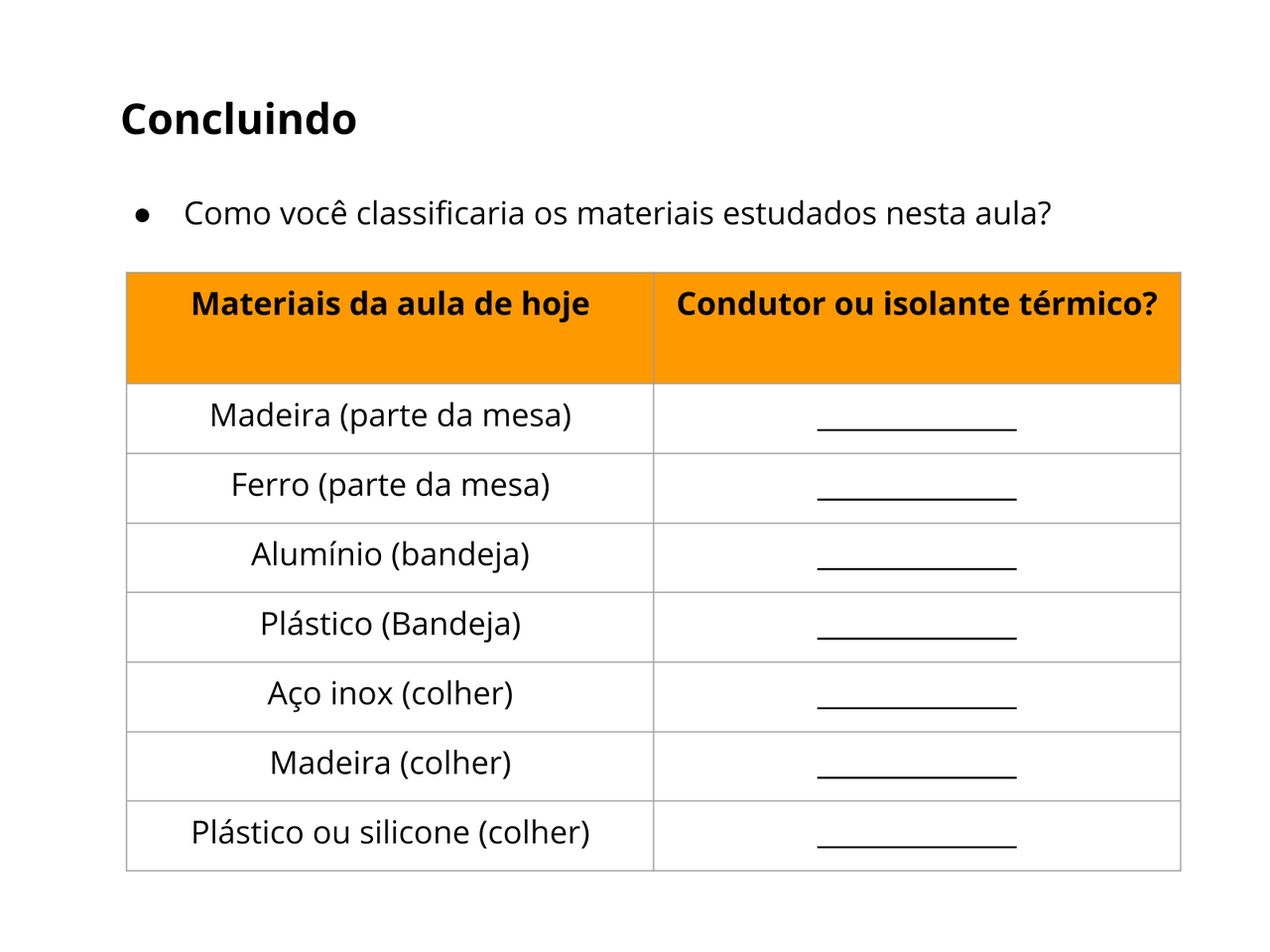1270x952 pixels.
Task: Click the "Madeira (colher)" cell
Action: pyautogui.click(x=390, y=763)
